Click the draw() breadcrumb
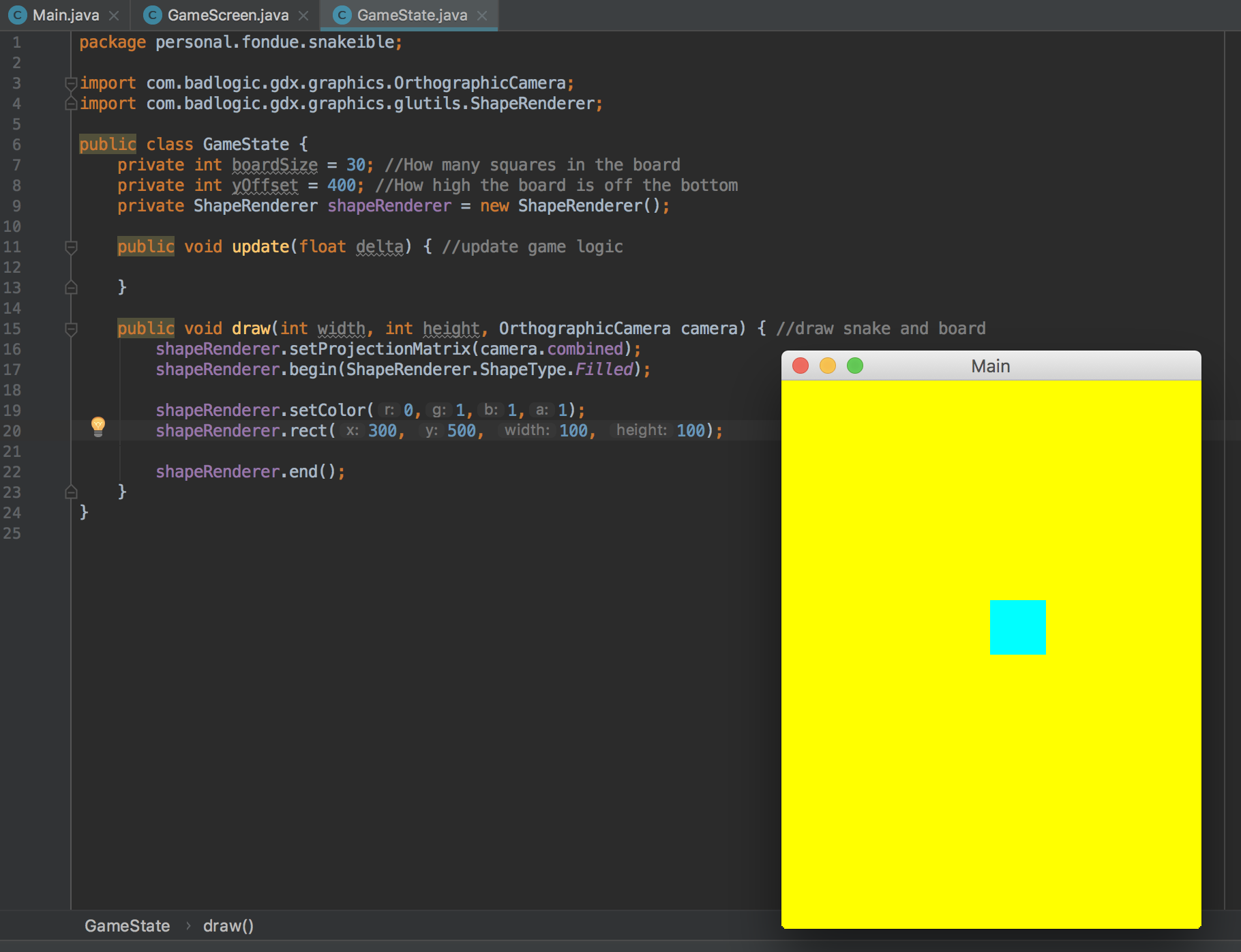 click(x=228, y=926)
